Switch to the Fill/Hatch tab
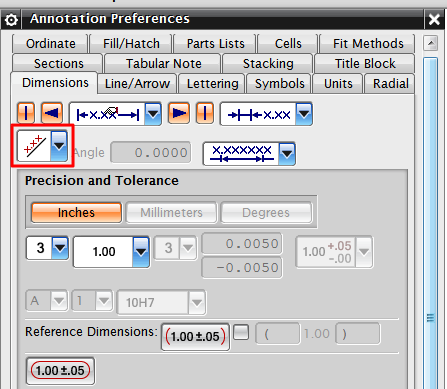The image size is (447, 389). tap(131, 44)
